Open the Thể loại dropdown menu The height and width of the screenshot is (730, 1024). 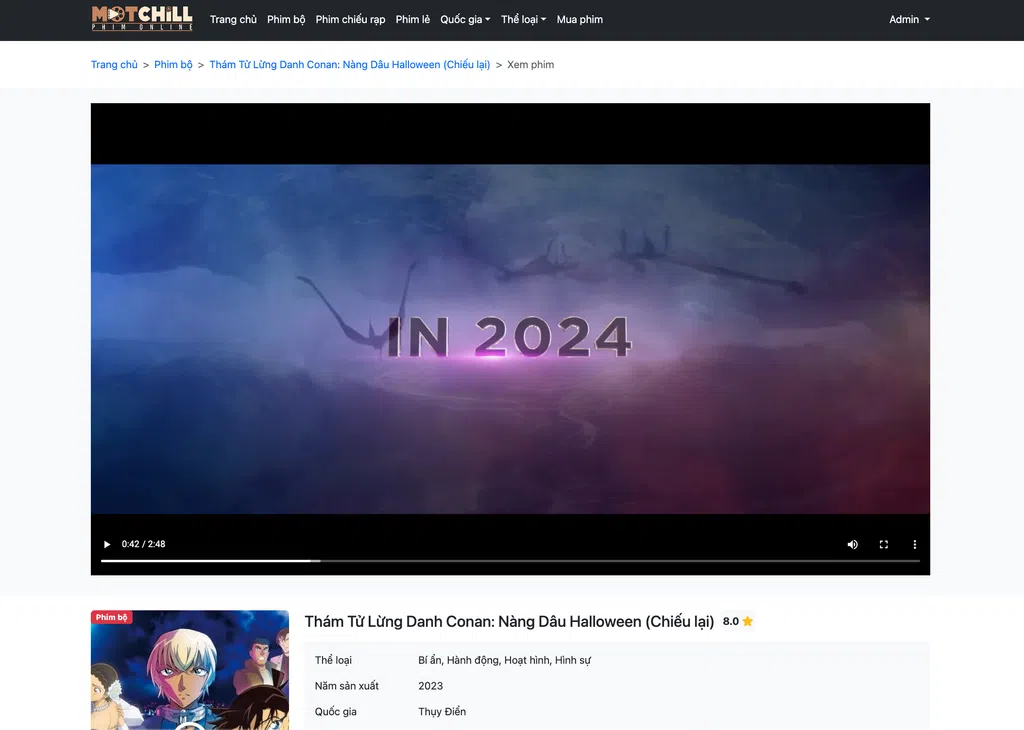(x=523, y=20)
